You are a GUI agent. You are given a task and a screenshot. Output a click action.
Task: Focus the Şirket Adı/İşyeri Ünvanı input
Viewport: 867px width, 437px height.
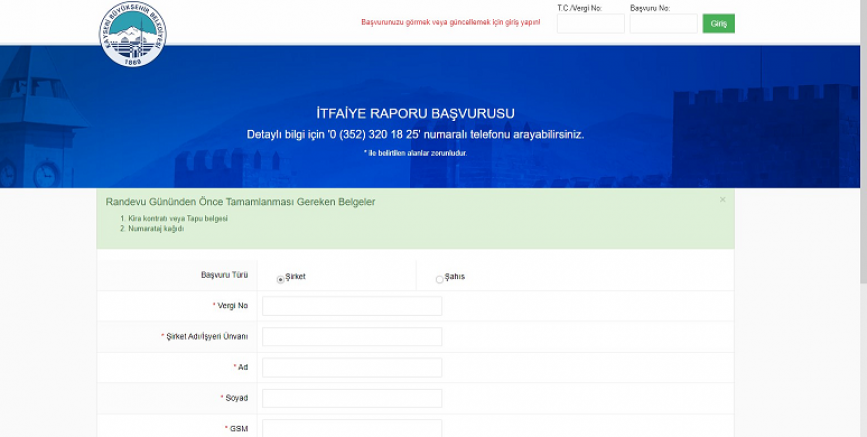pos(351,336)
